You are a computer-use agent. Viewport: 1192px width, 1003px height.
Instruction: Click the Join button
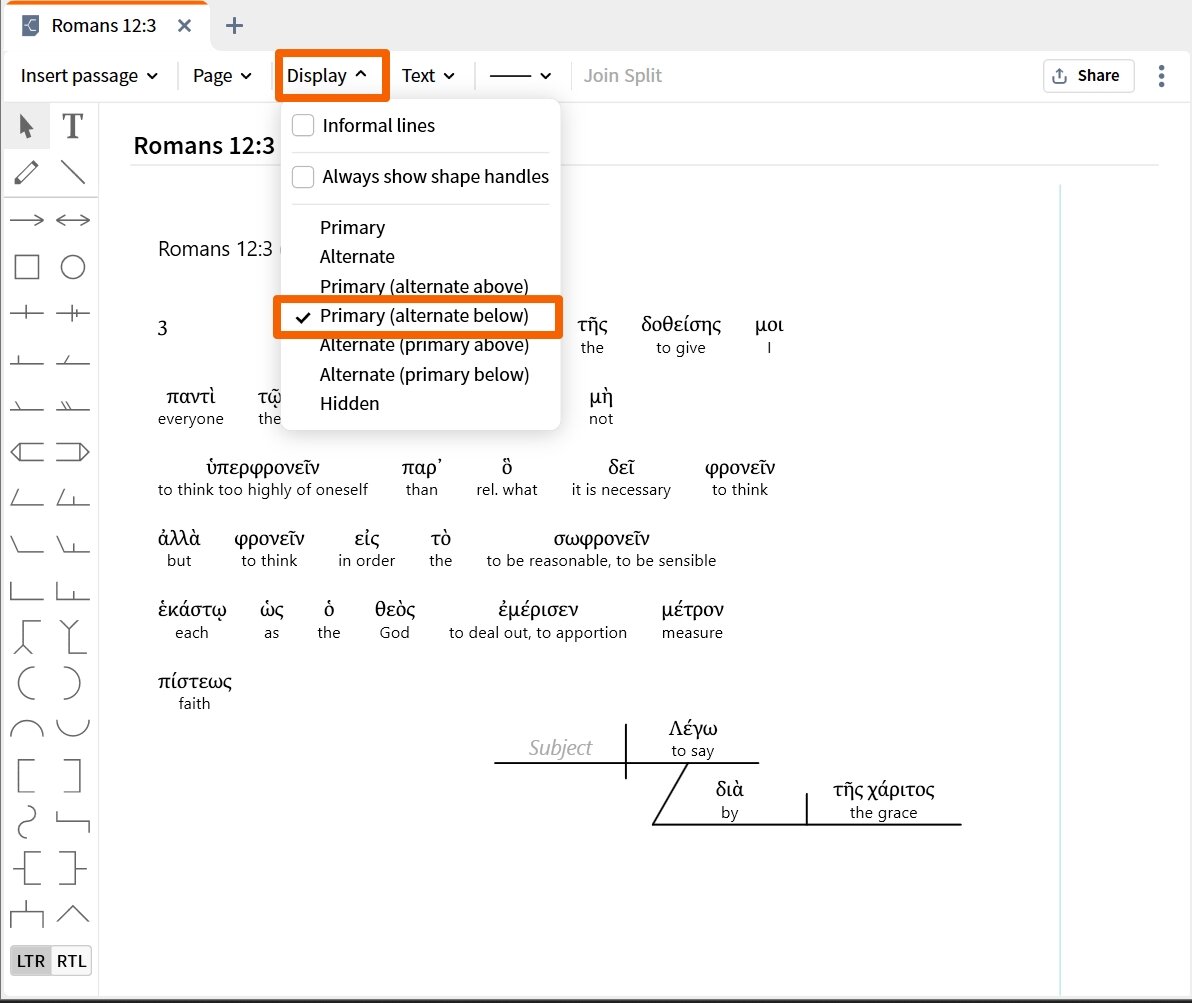(x=601, y=76)
